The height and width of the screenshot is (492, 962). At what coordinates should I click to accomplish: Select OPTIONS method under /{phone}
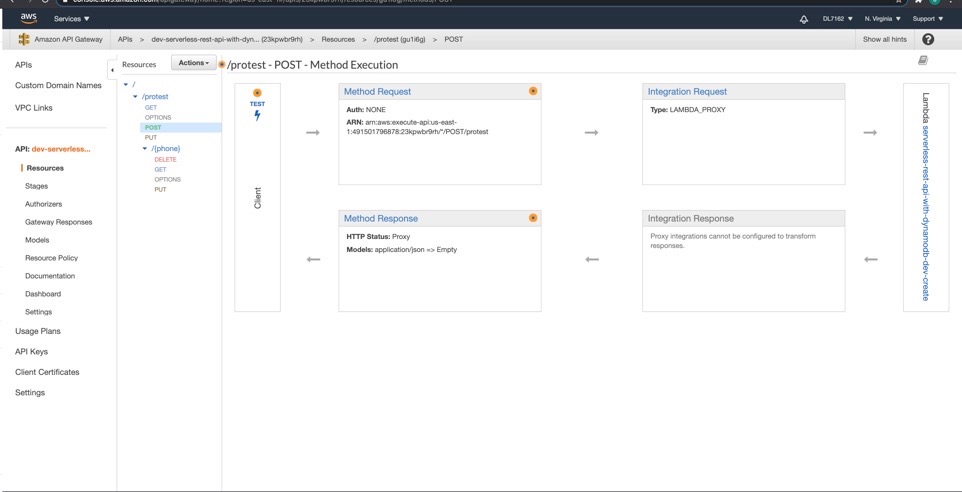pos(167,179)
